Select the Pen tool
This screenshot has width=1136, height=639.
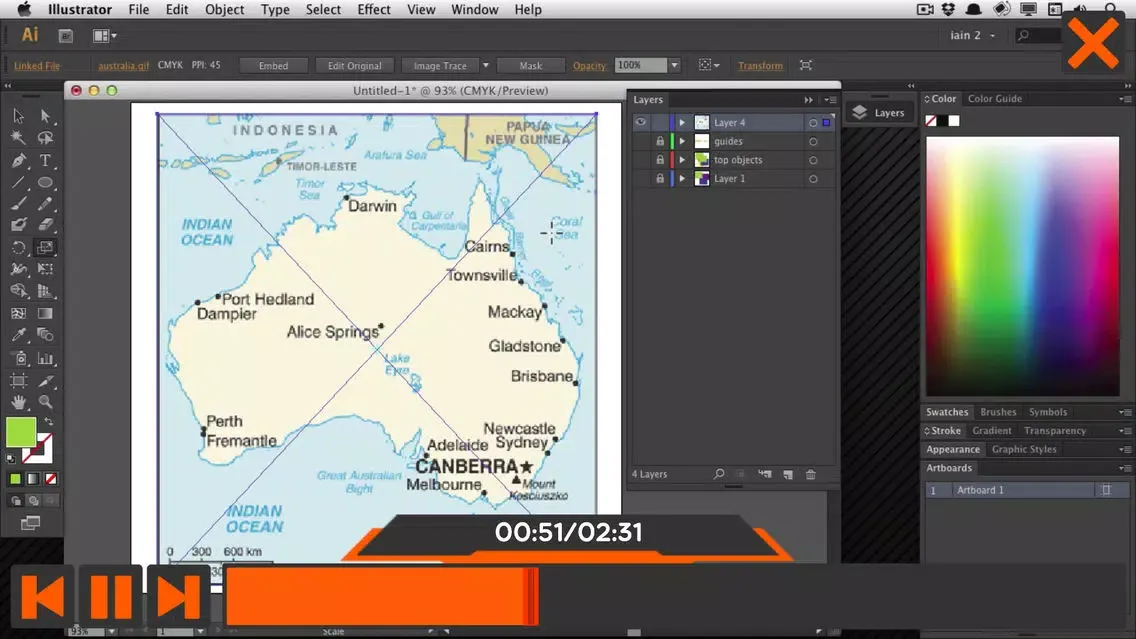(19, 160)
